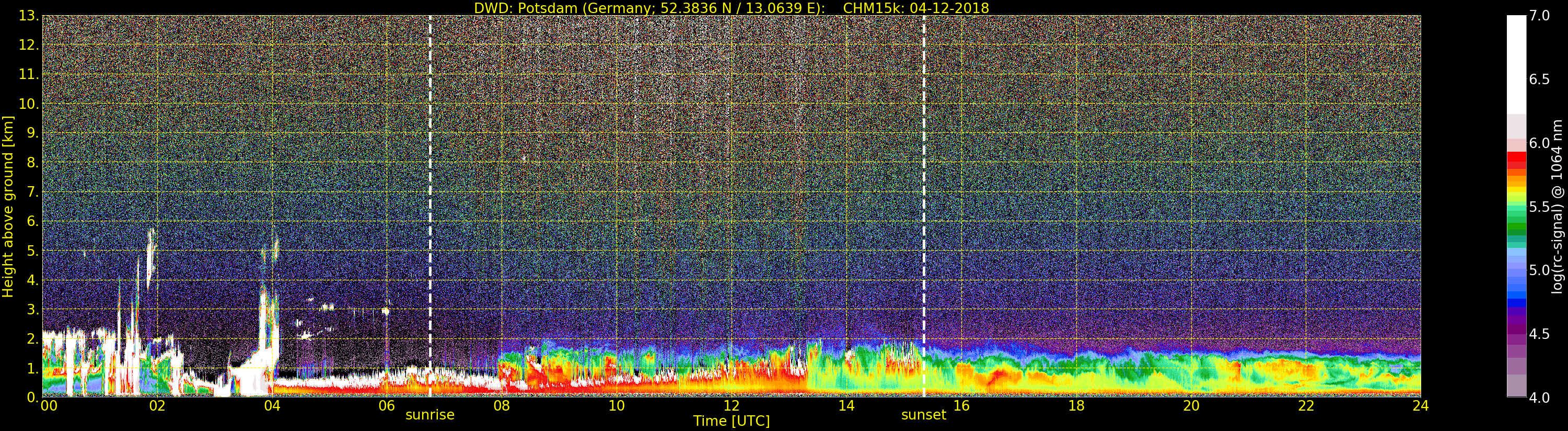Select the "22" time axis tick label

point(1306,406)
